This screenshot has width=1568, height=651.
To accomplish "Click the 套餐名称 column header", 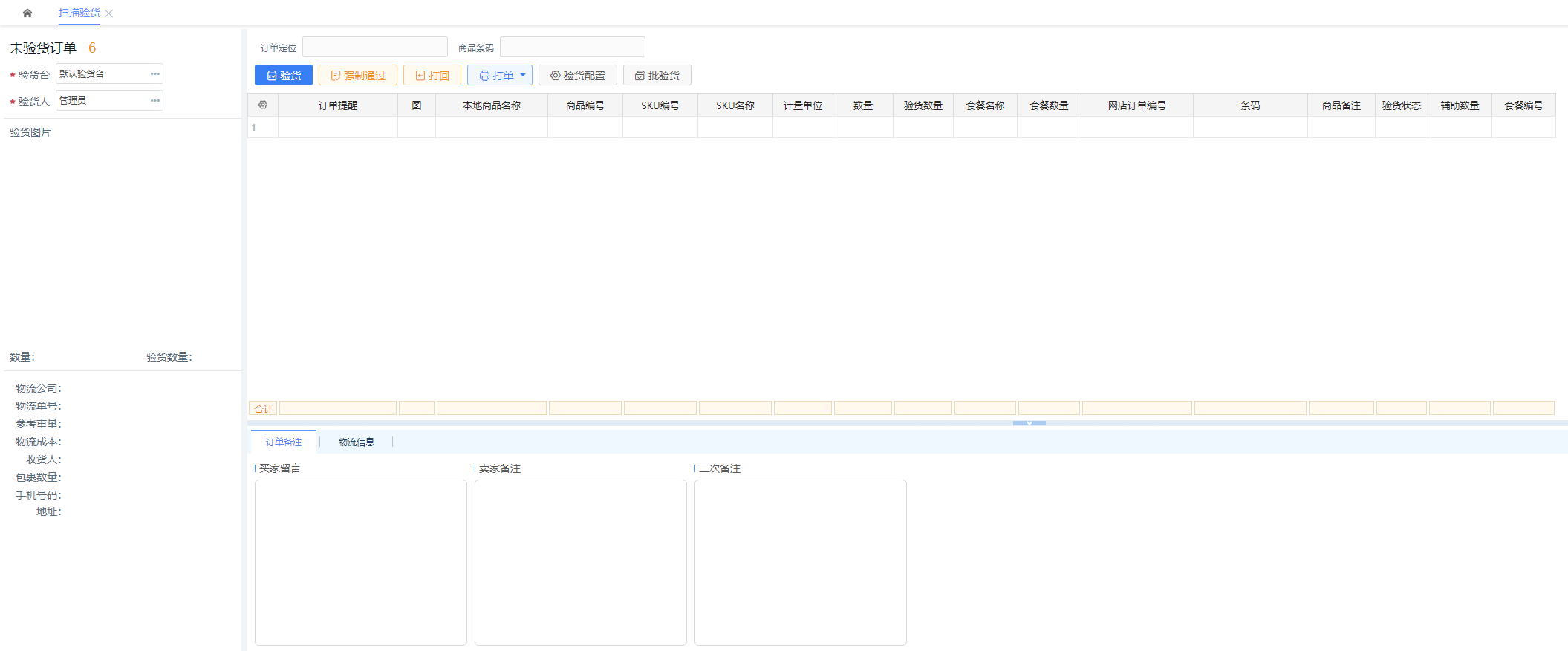I will coord(986,105).
